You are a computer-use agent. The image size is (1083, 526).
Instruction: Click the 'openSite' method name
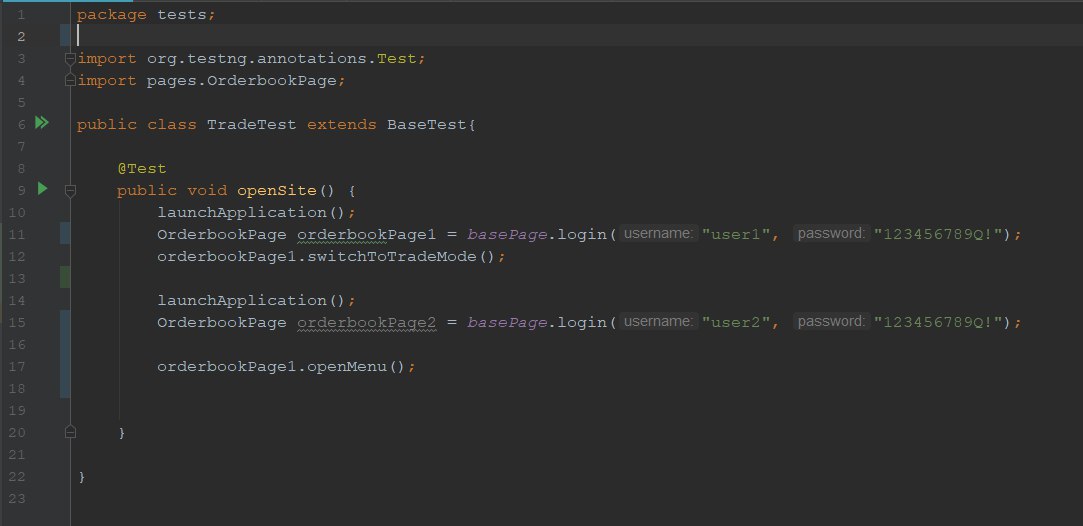(x=276, y=191)
